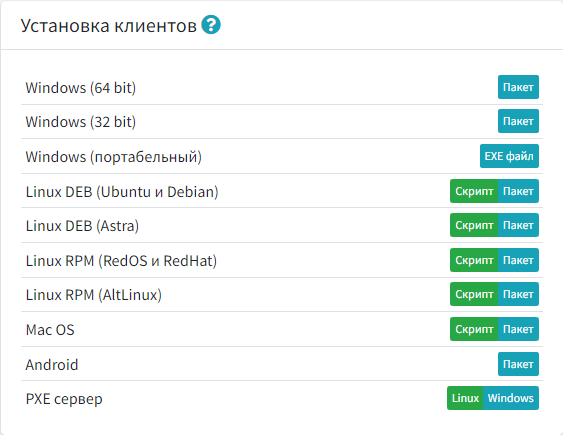Select Windows option for PXE сервер
The width and height of the screenshot is (563, 435).
[511, 398]
